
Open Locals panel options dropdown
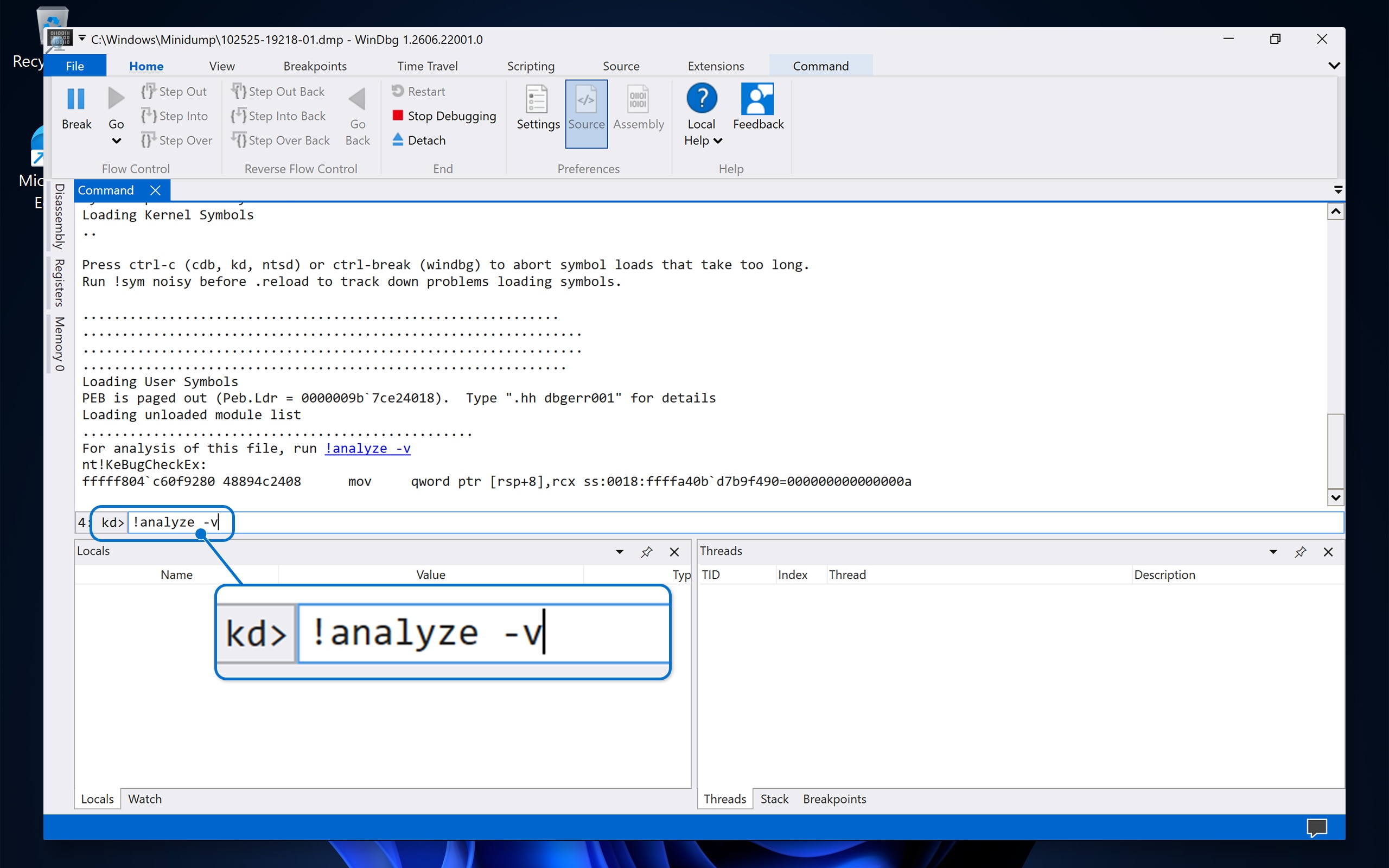pos(619,552)
